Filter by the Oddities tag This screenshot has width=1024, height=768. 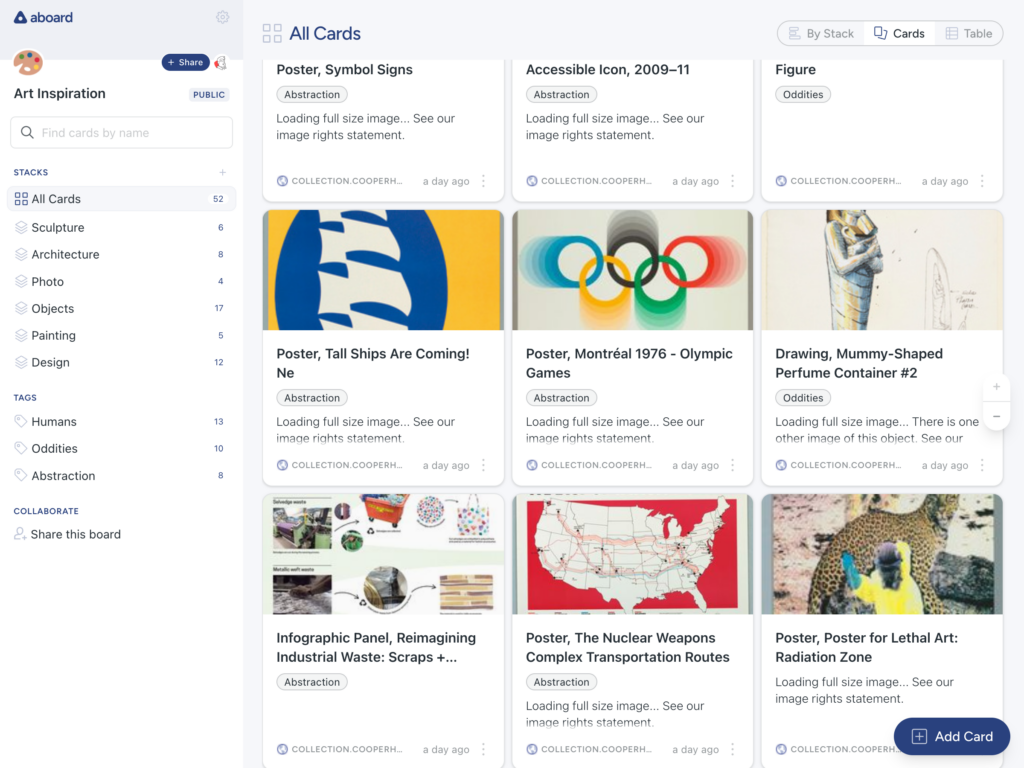[121, 448]
